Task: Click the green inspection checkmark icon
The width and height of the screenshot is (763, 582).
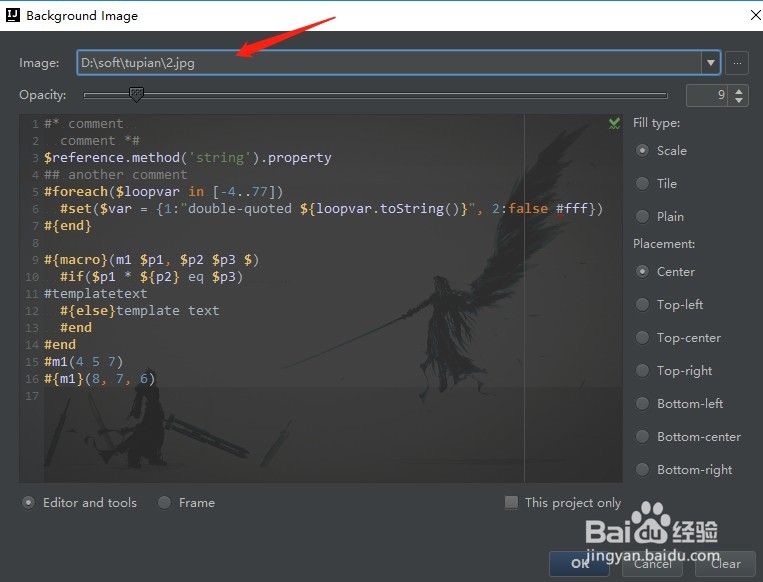Action: [x=614, y=124]
